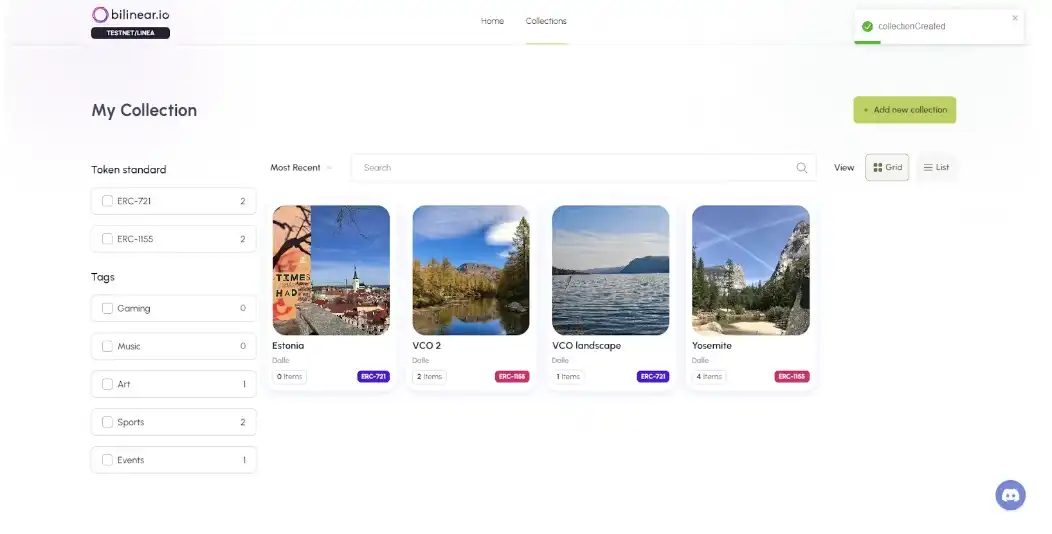Click ERC-721 badge on Estonia card
Viewport: 1052px width, 534px height.
tap(373, 376)
